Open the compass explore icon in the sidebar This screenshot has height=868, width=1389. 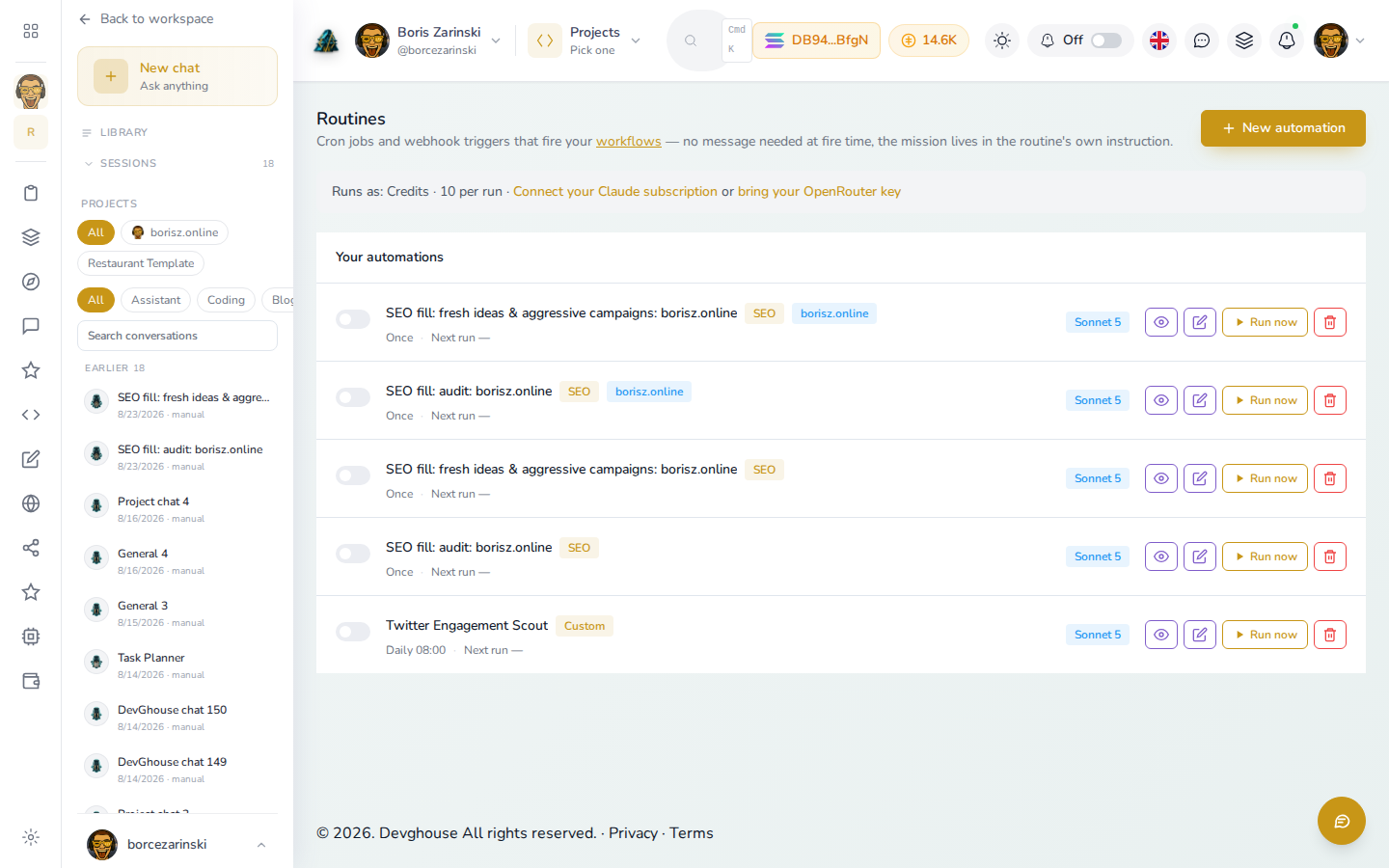pos(31,282)
